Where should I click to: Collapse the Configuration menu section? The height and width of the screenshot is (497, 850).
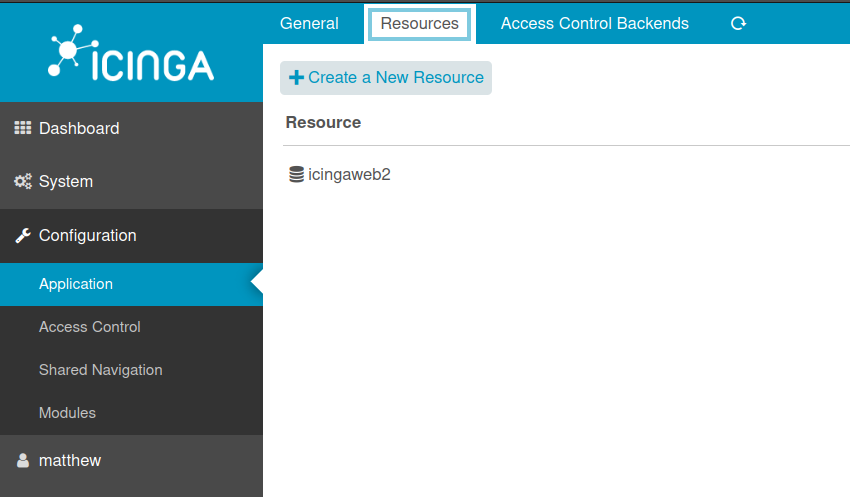tap(88, 236)
